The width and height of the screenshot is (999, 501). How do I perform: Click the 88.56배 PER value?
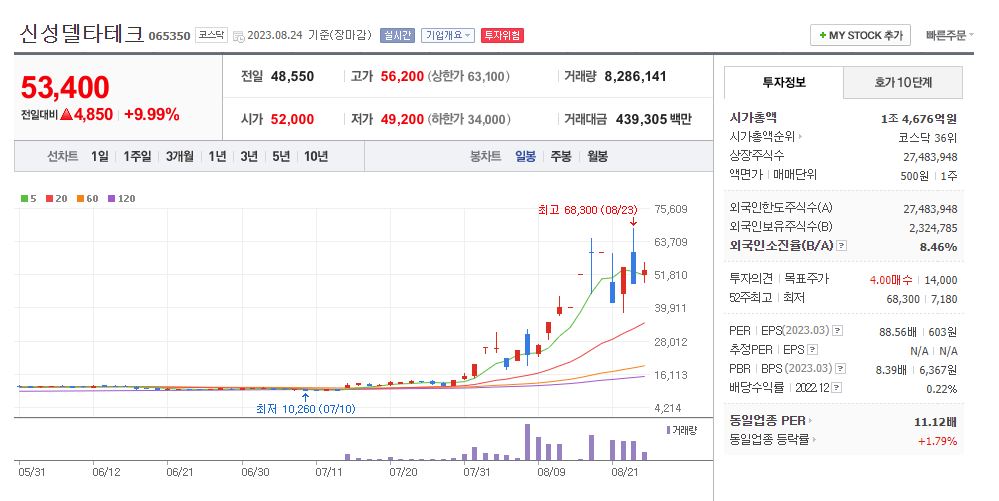tap(898, 331)
